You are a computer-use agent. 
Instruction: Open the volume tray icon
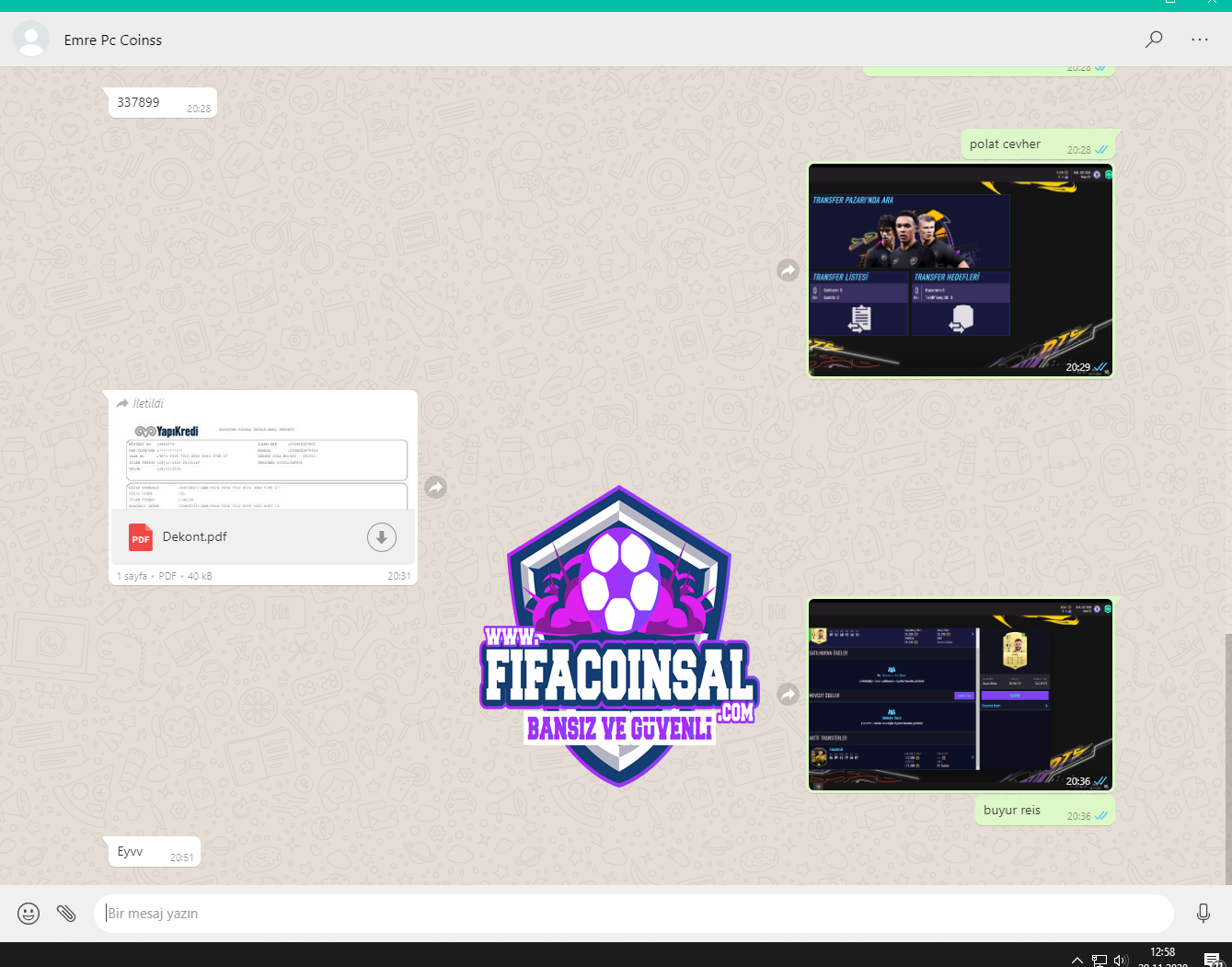1121,960
